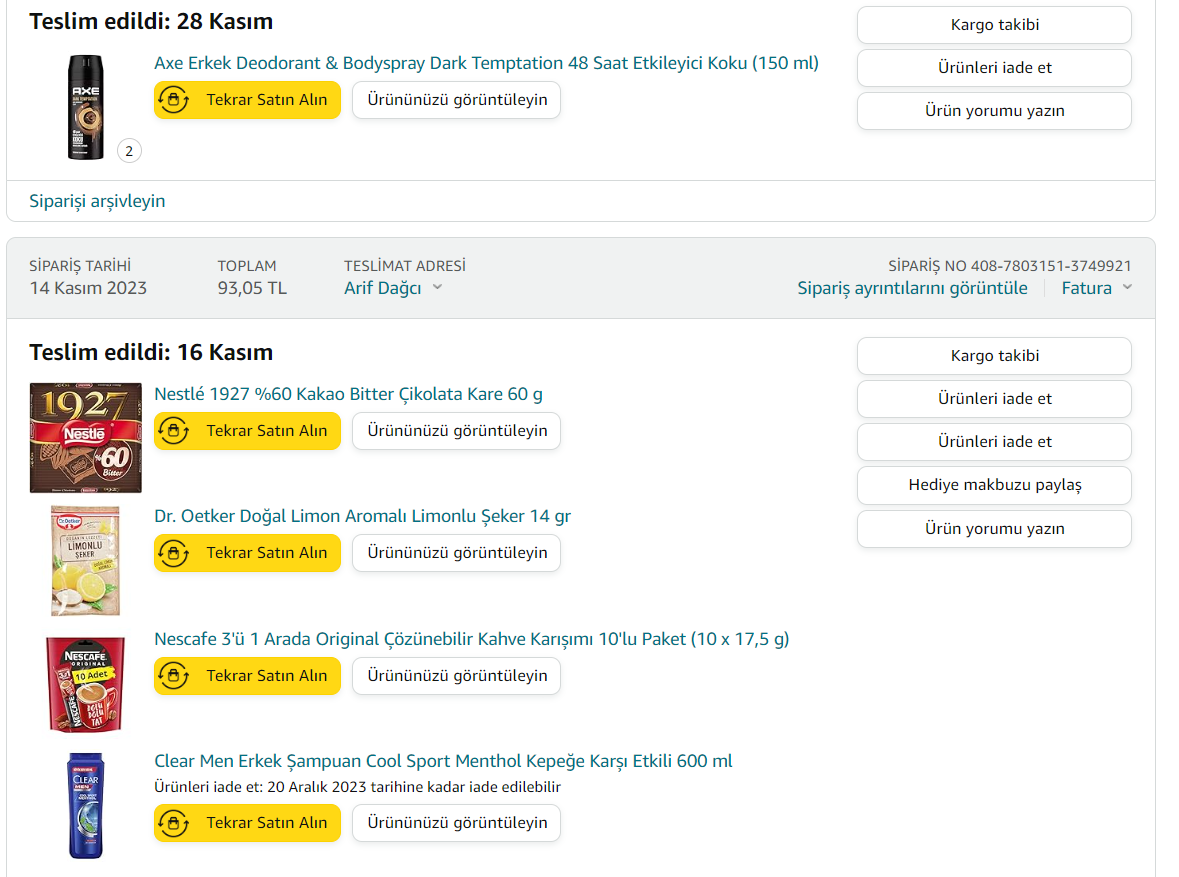Open the Dr. Oetker Limonlu Şeker link

(x=362, y=516)
